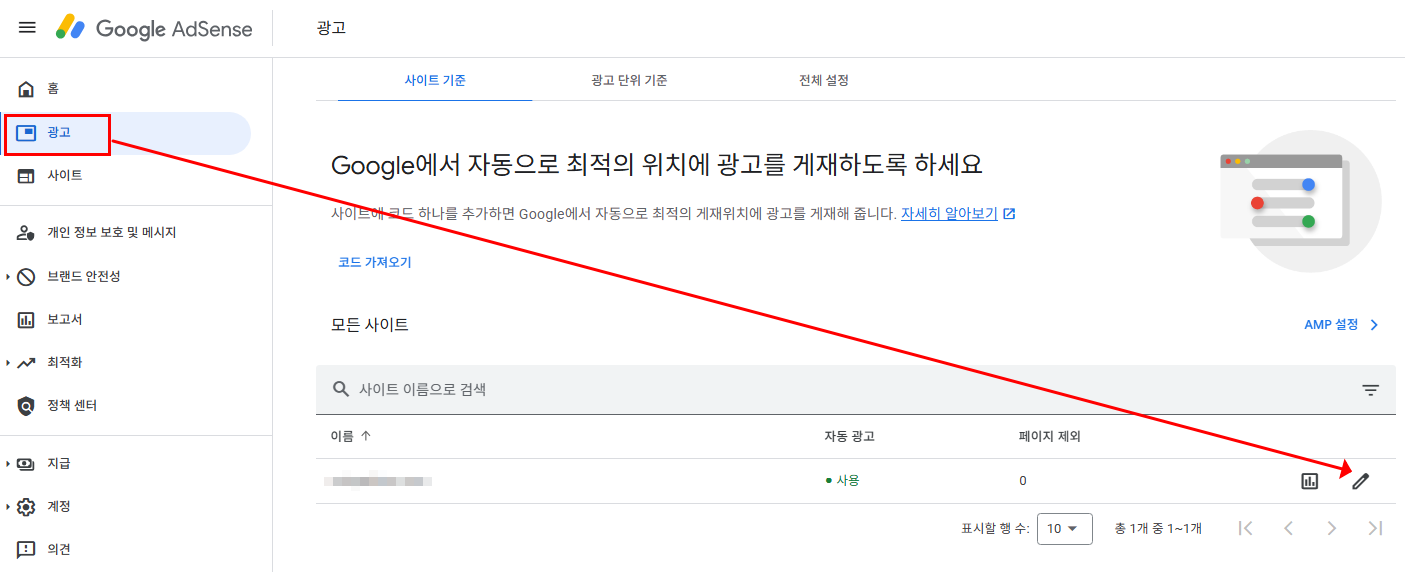Open the filter icon in search bar
The image size is (1405, 572).
(1370, 390)
